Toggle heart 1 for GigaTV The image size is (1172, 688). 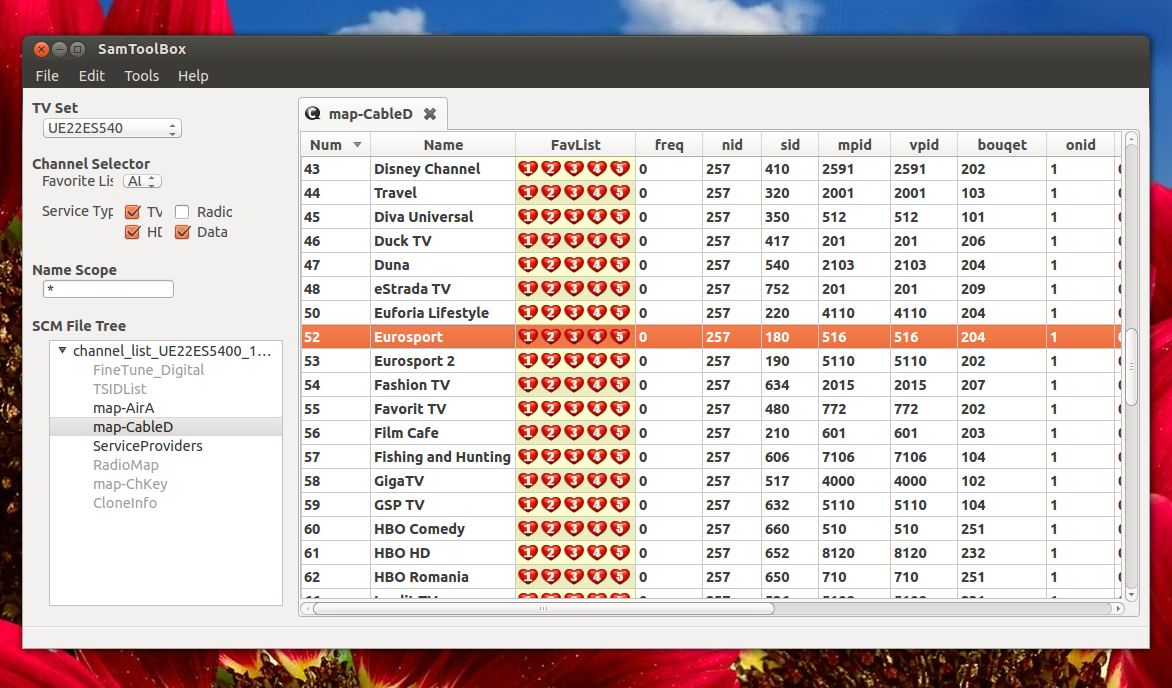coord(528,481)
